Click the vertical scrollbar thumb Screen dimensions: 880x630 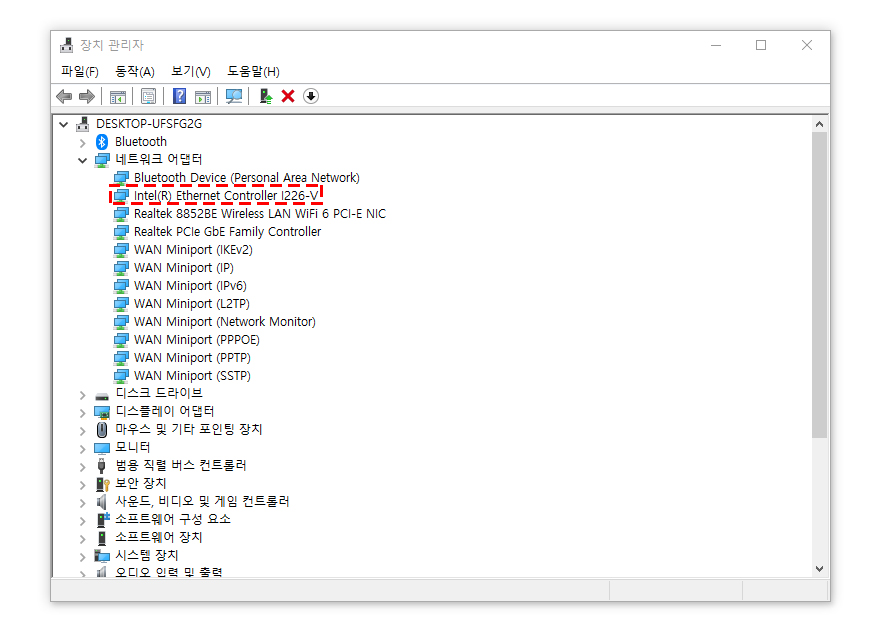coord(819,285)
